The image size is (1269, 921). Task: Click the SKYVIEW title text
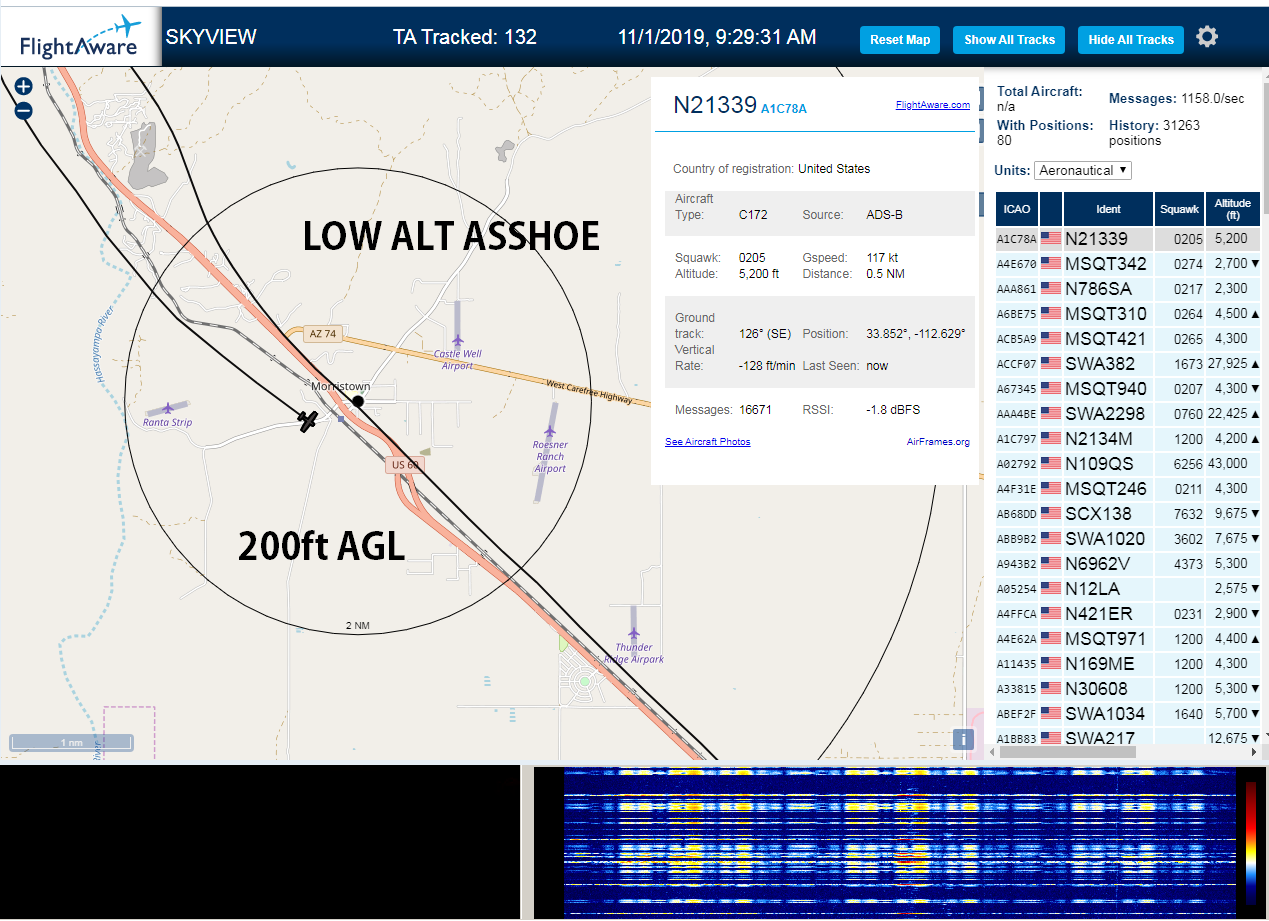211,37
